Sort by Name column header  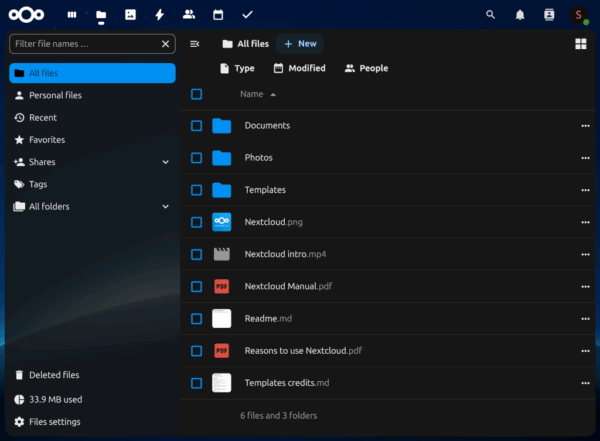(258, 94)
